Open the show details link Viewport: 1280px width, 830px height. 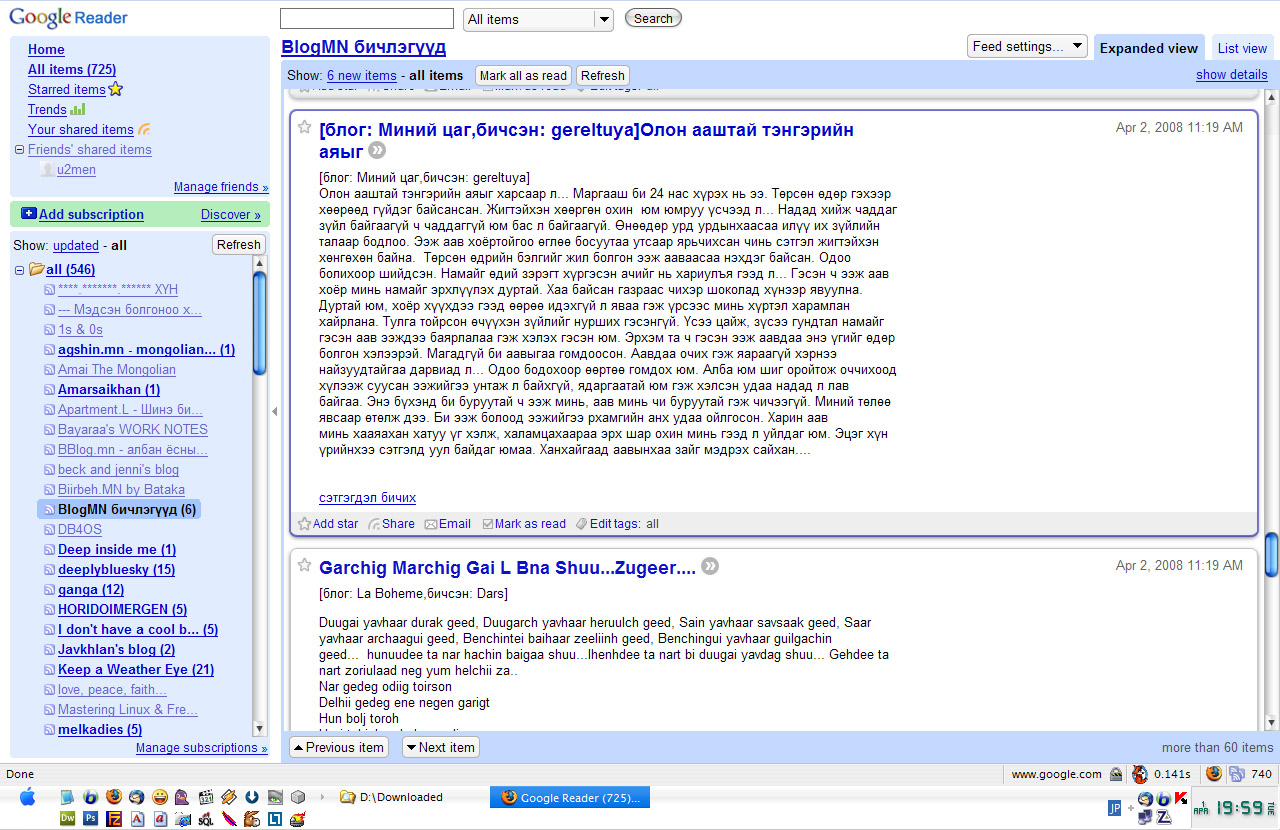click(x=1231, y=75)
